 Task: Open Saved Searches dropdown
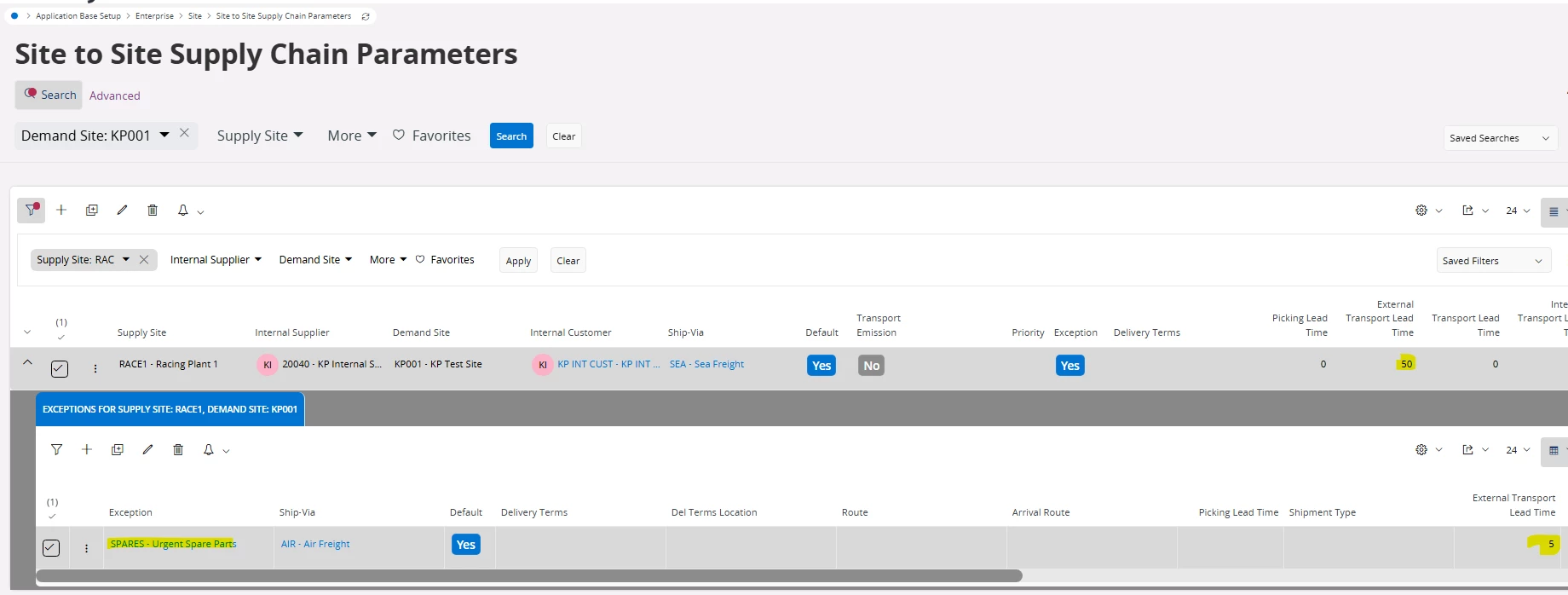[1500, 138]
